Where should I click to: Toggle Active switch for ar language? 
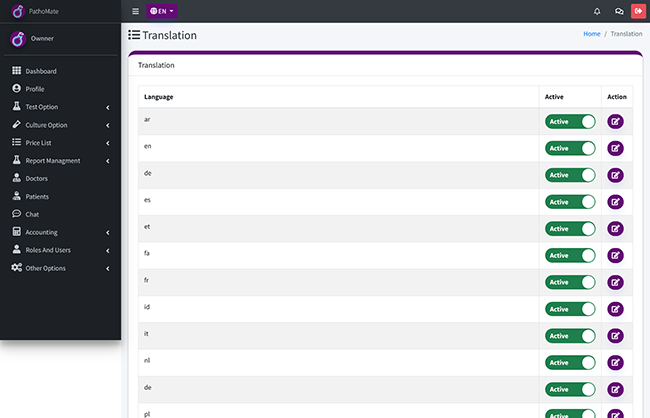tap(570, 122)
